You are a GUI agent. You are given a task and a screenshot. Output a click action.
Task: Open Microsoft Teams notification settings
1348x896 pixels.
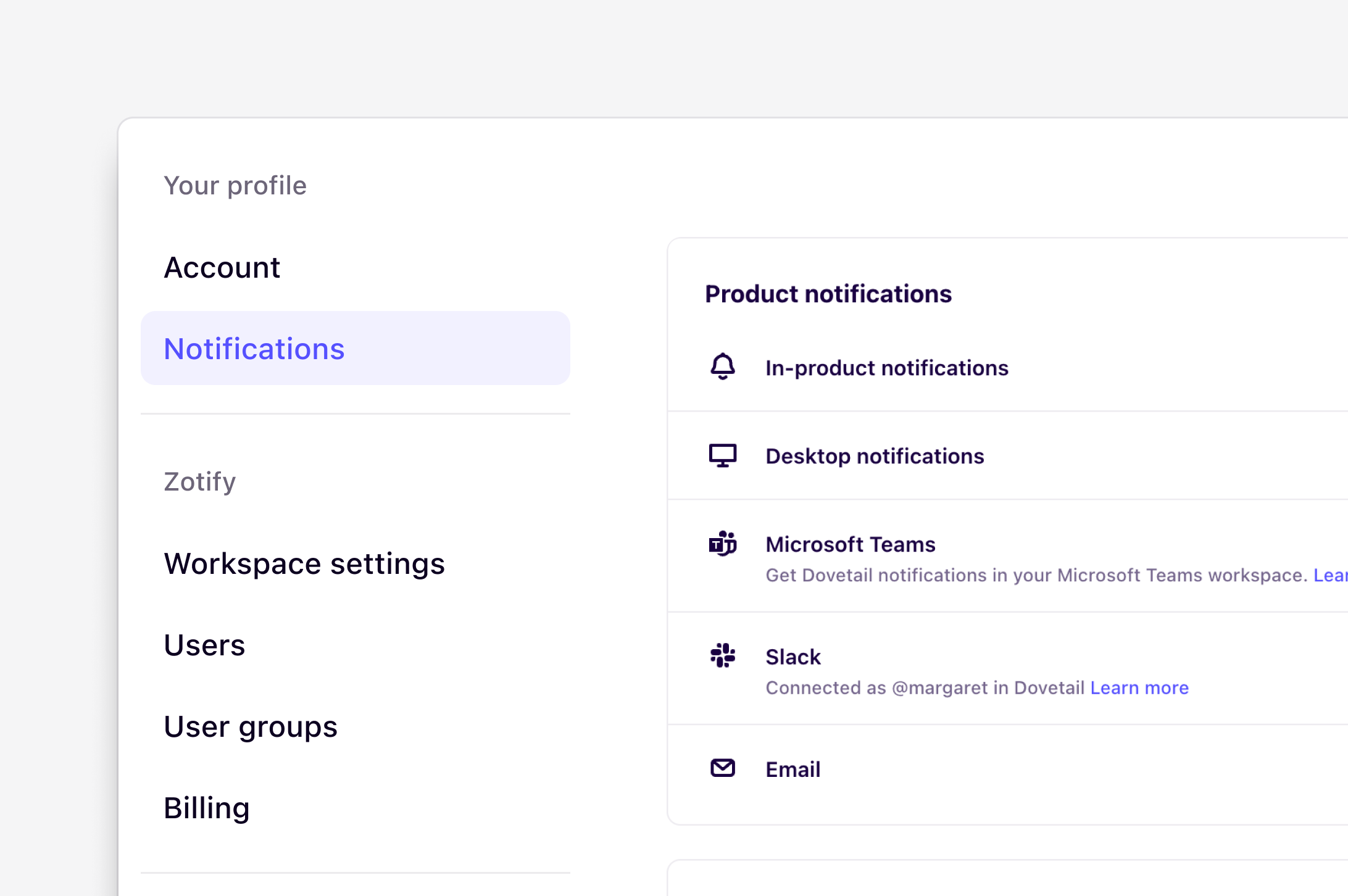pyautogui.click(x=851, y=544)
